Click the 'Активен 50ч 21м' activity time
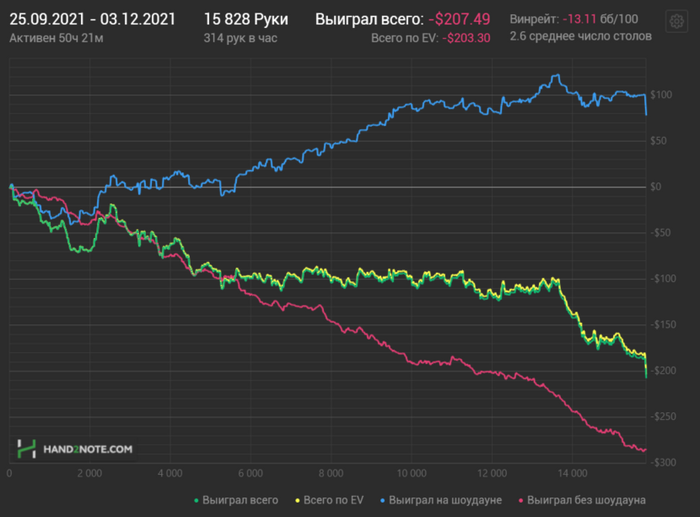This screenshot has height=517, width=700. point(56,38)
